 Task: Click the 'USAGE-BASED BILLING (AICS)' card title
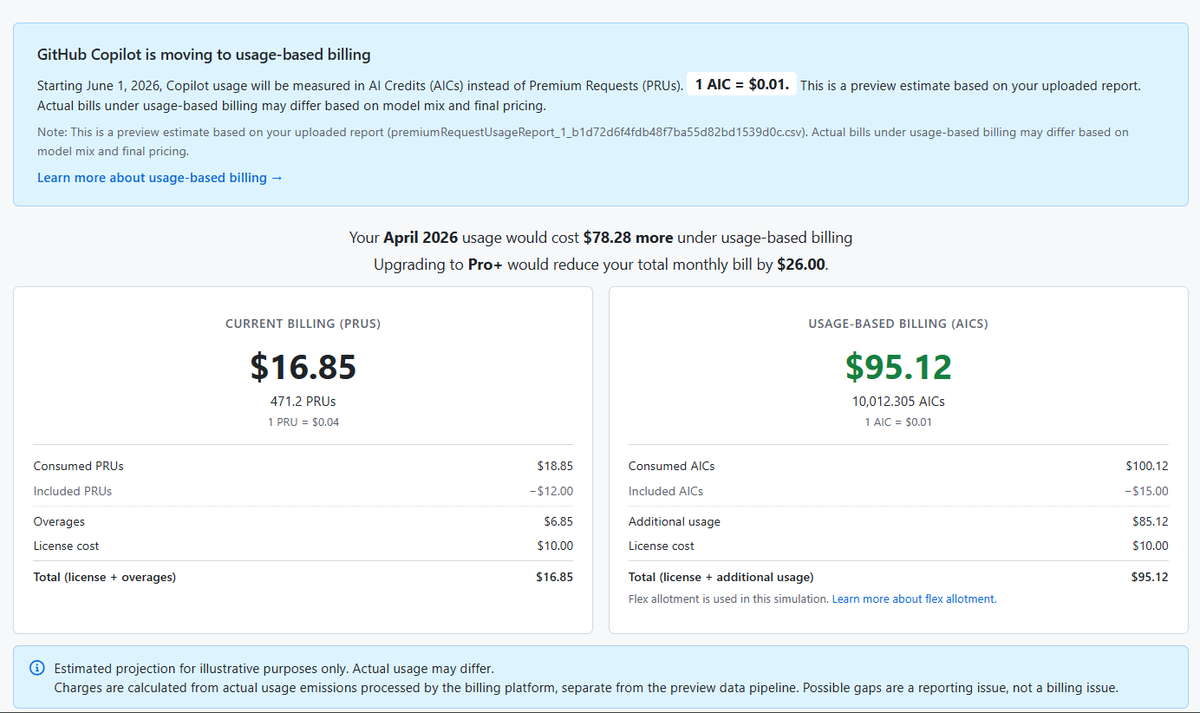898,324
